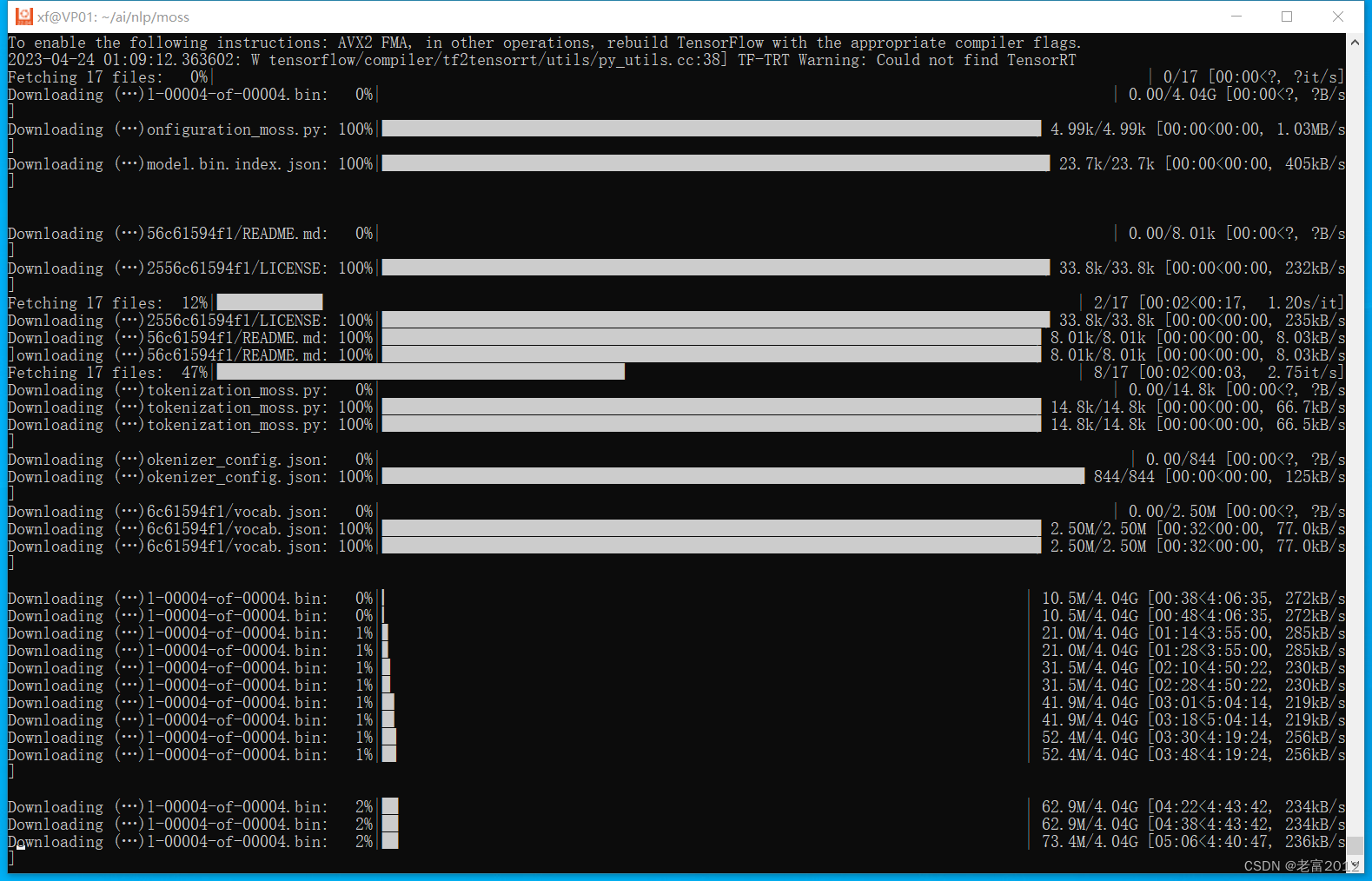Click the '0.00/8.01k' README size text
Image resolution: width=1372 pixels, height=881 pixels.
pos(1172,234)
